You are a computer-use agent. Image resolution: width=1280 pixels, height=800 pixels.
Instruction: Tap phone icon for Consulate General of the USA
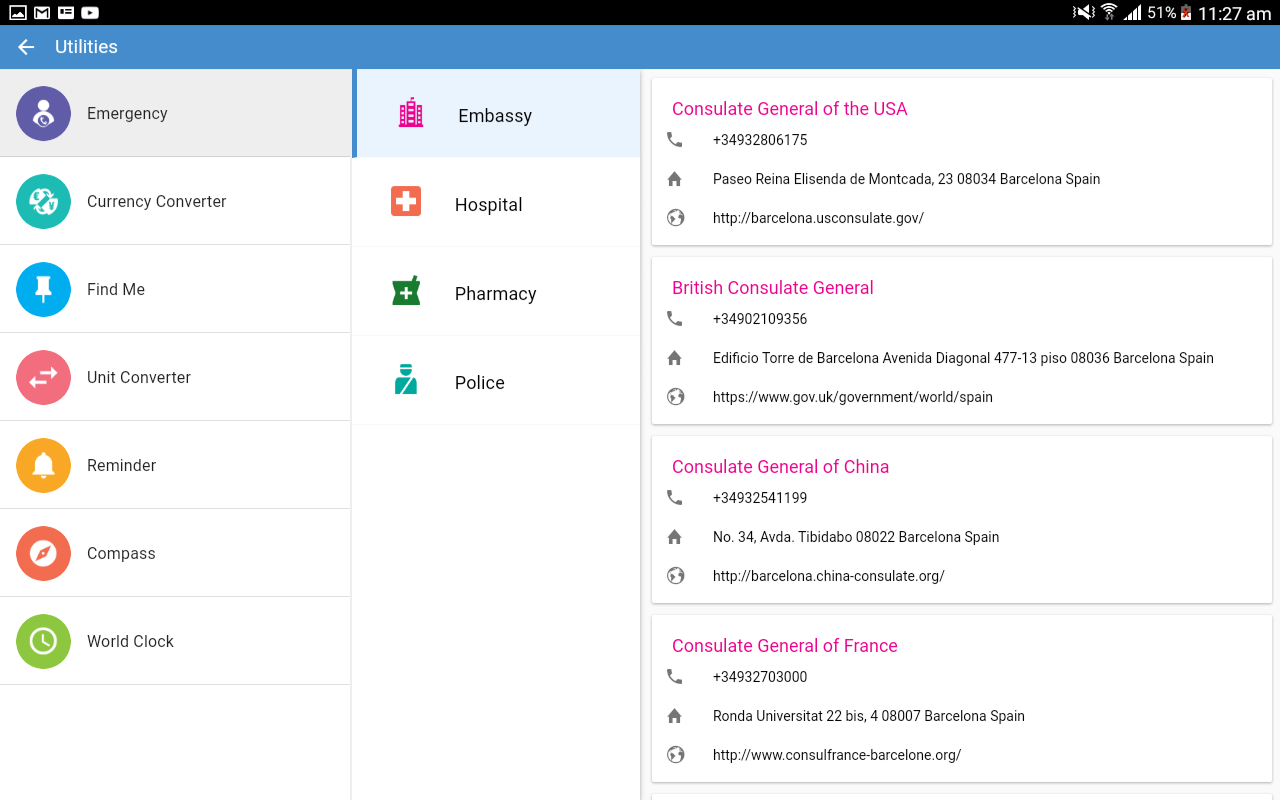(675, 140)
